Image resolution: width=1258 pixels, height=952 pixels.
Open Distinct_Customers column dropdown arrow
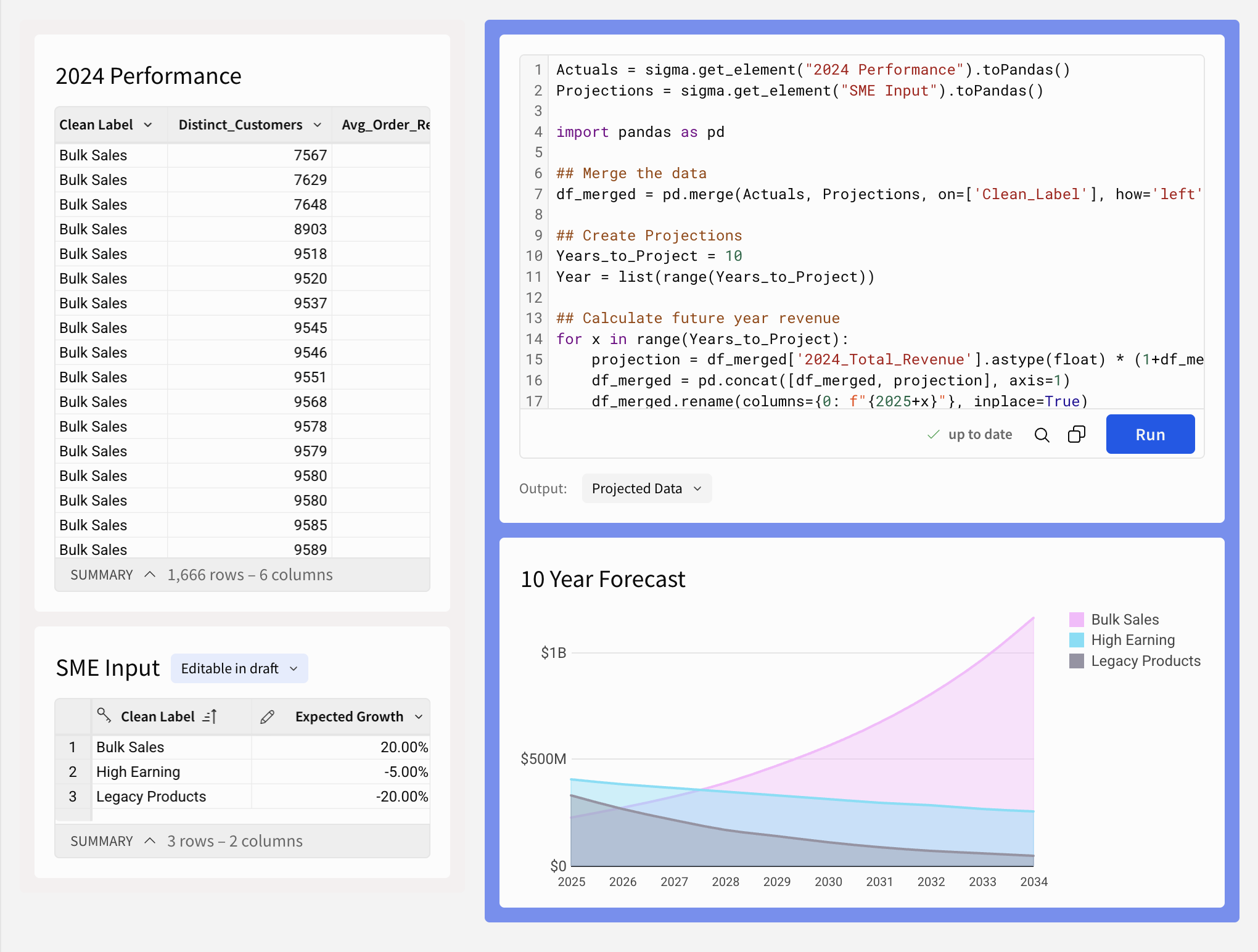tap(318, 125)
